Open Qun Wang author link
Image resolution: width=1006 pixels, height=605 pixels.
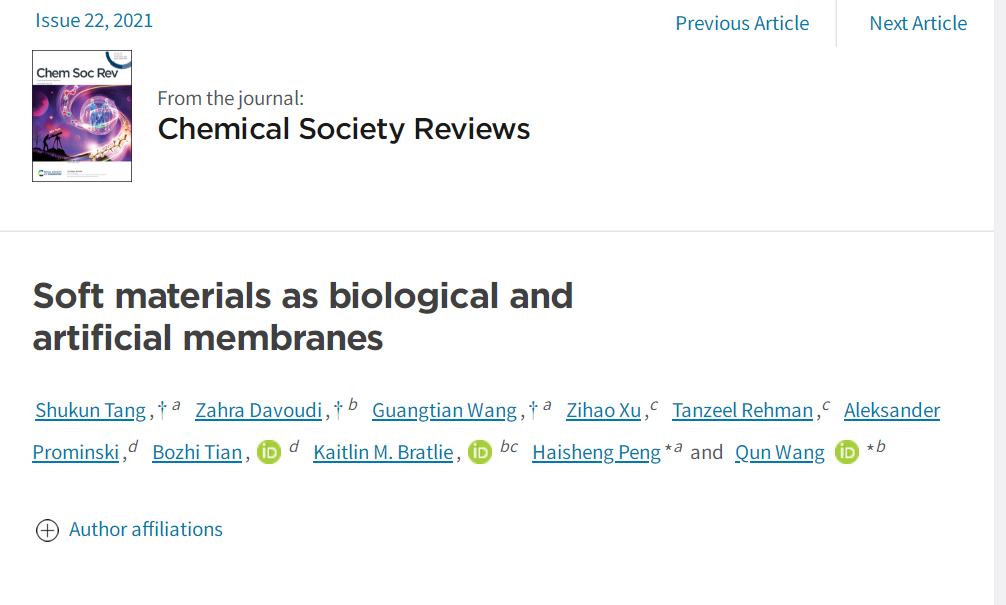pyautogui.click(x=779, y=452)
